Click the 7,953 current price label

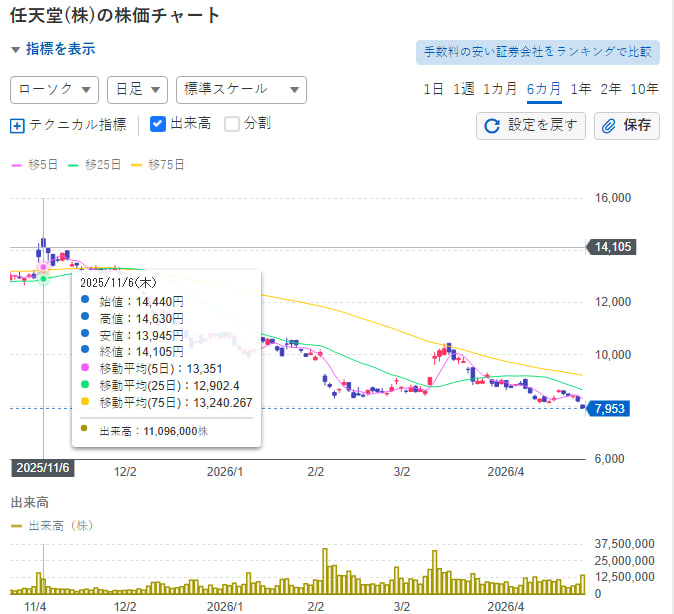pos(608,408)
